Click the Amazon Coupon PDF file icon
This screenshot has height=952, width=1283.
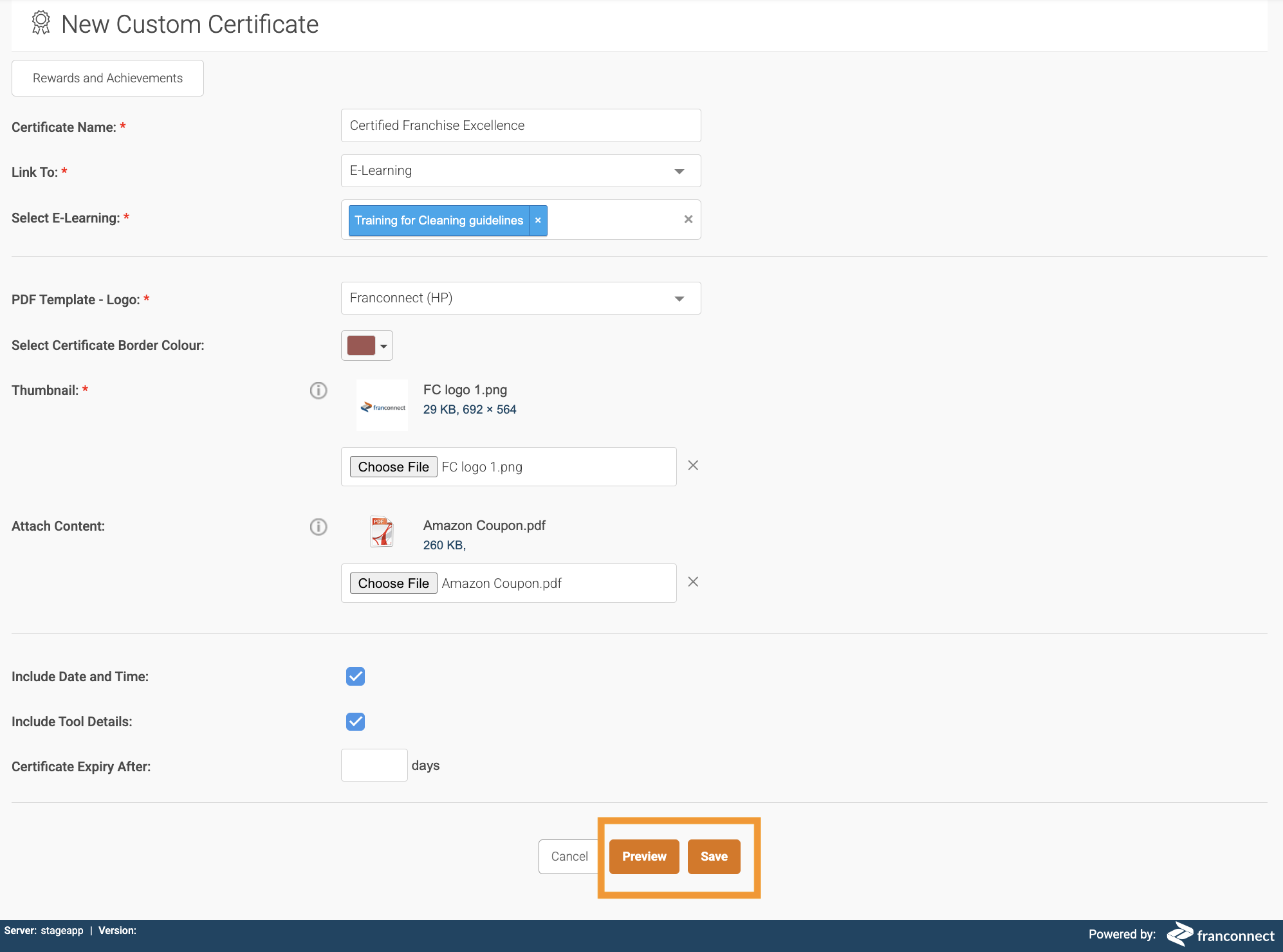tap(382, 533)
